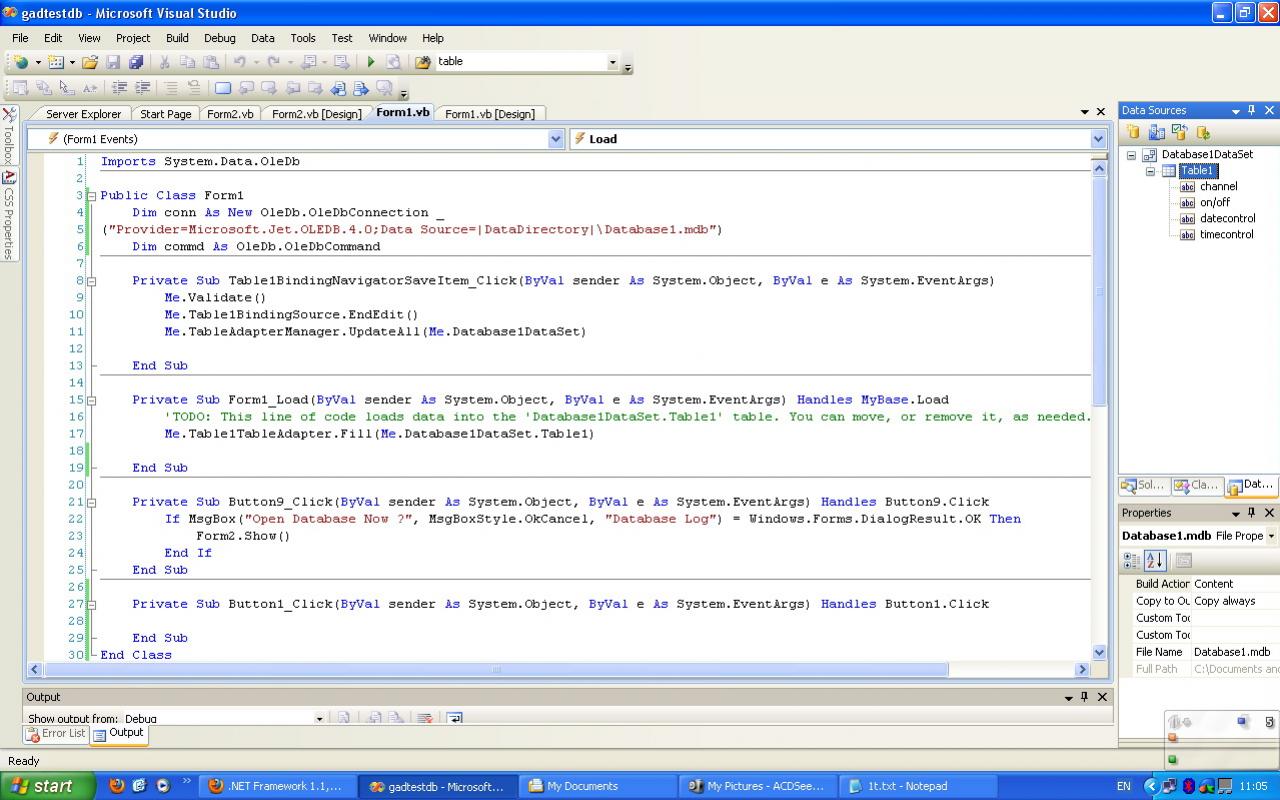Image resolution: width=1280 pixels, height=800 pixels.
Task: Undo the last edit from the toolbar
Action: click(239, 62)
